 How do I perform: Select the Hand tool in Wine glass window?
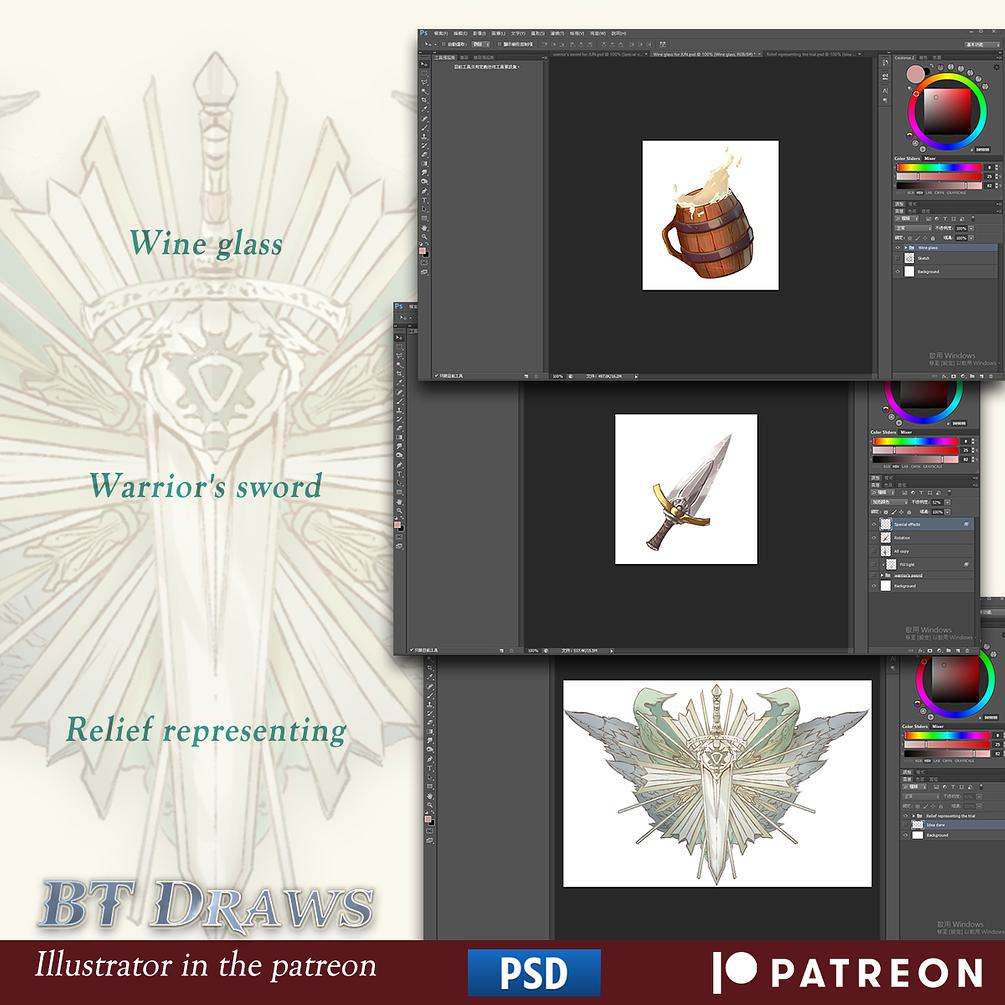(424, 228)
